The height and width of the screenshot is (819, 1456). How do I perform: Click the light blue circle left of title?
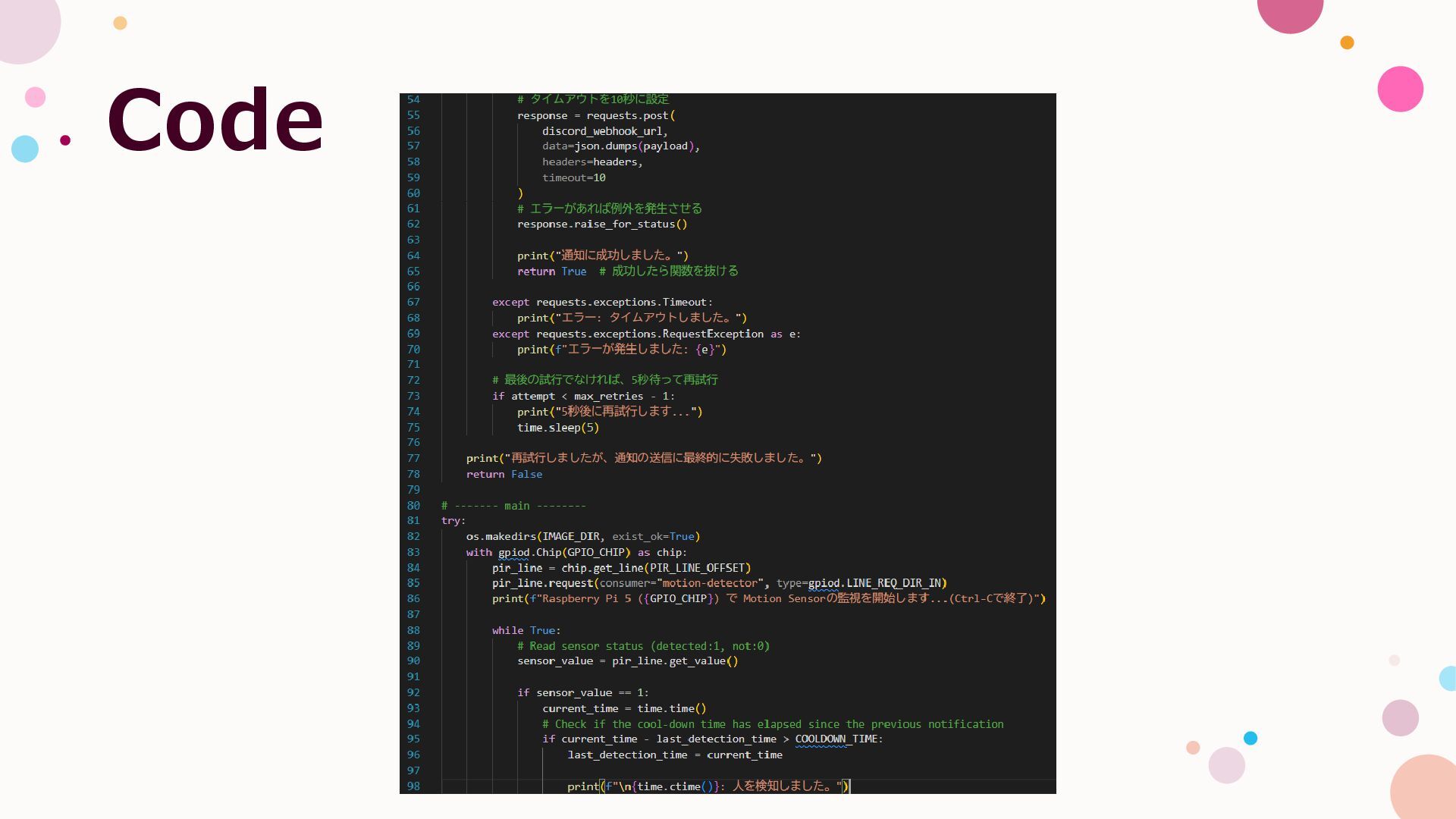25,149
